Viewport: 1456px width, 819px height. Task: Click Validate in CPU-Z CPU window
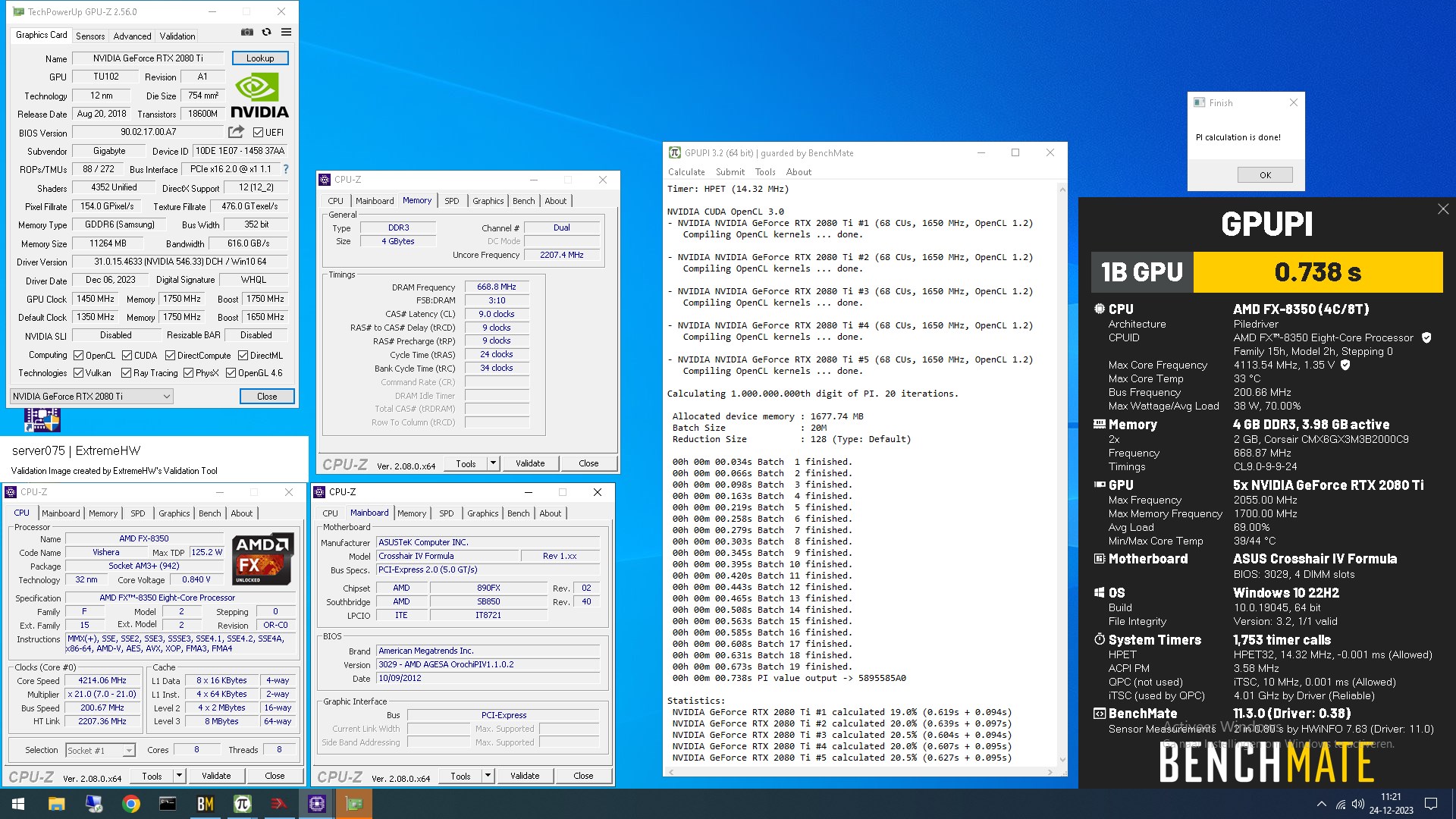pyautogui.click(x=216, y=776)
